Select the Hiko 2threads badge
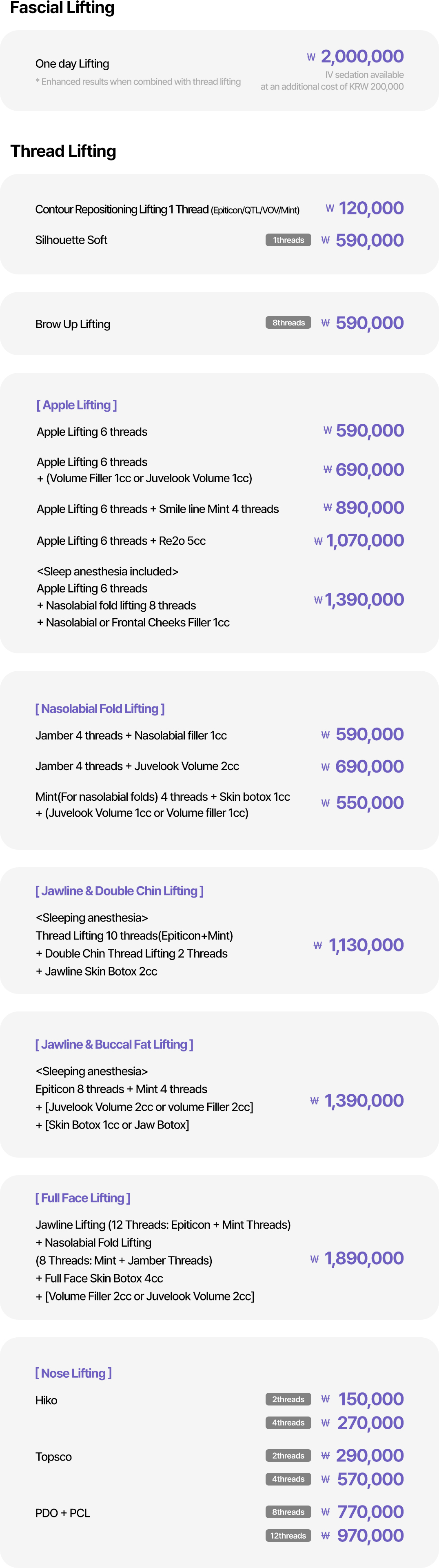 (288, 1399)
